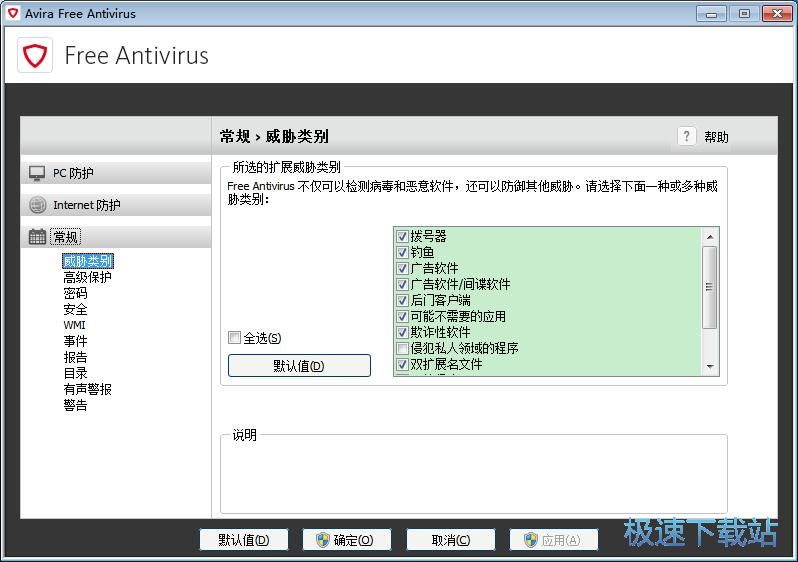Screen dimensions: 798x562
Task: Select 威胁类别 in the tree
Action: pyautogui.click(x=88, y=261)
